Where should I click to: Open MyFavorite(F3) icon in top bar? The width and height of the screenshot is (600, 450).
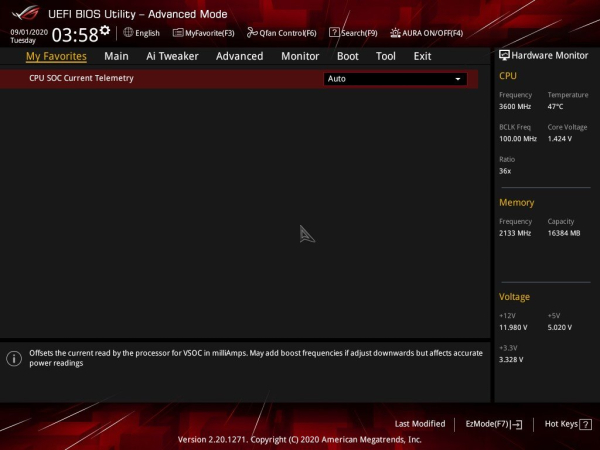click(x=178, y=33)
